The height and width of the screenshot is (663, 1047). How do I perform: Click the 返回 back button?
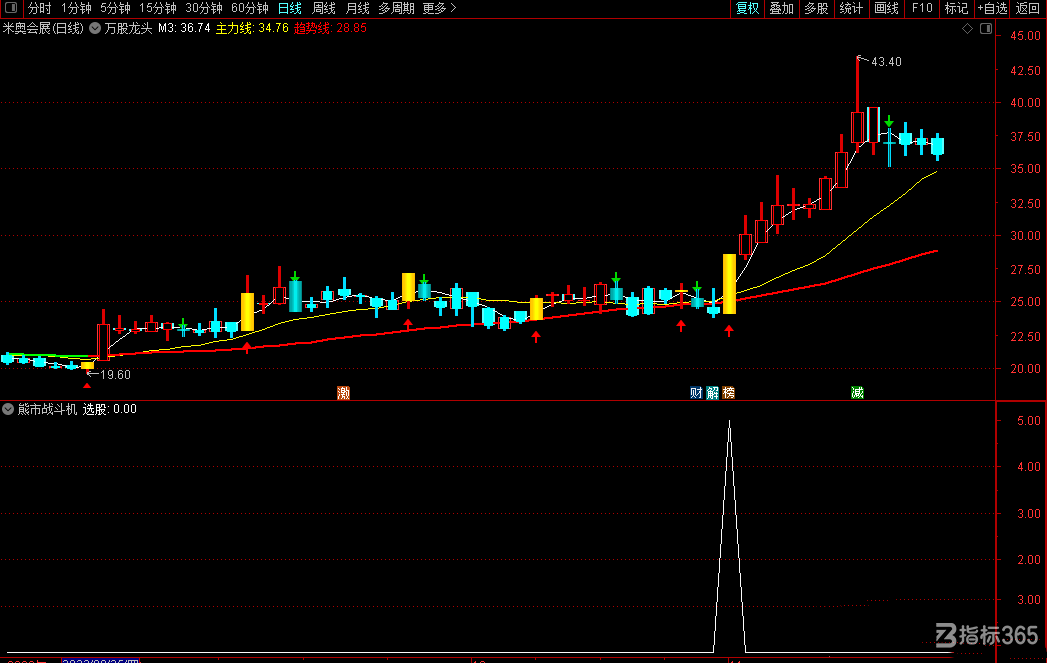(1027, 8)
